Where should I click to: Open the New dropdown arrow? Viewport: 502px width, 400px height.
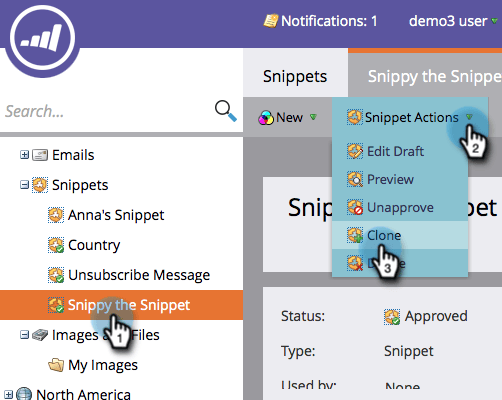313,117
